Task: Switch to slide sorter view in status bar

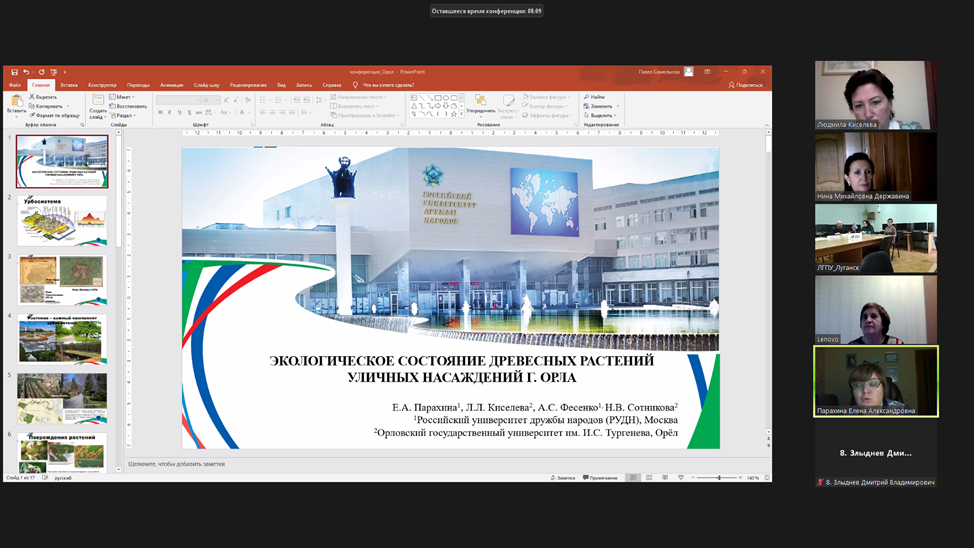Action: click(650, 478)
